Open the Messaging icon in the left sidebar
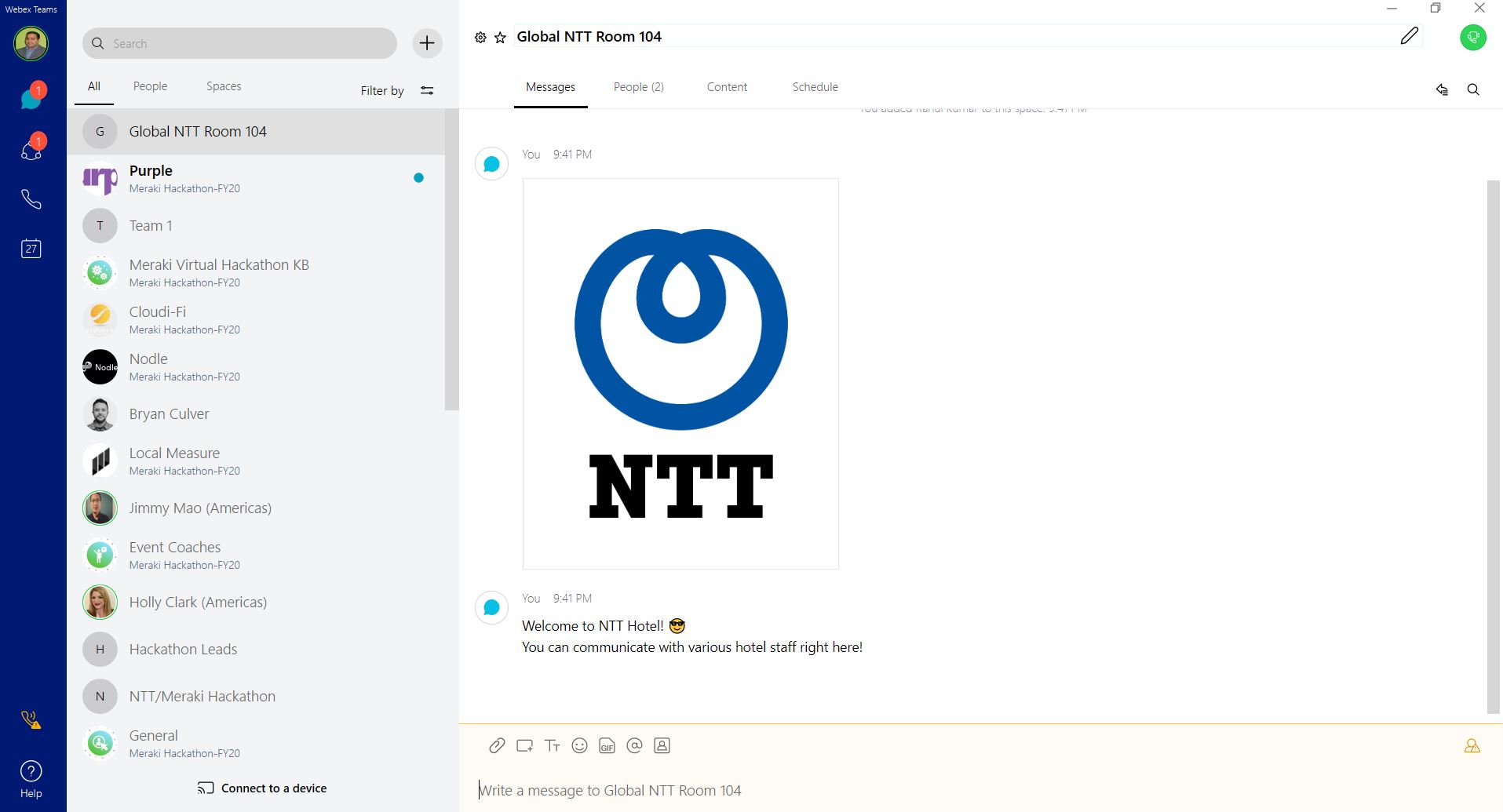The width and height of the screenshot is (1503, 812). pyautogui.click(x=31, y=98)
